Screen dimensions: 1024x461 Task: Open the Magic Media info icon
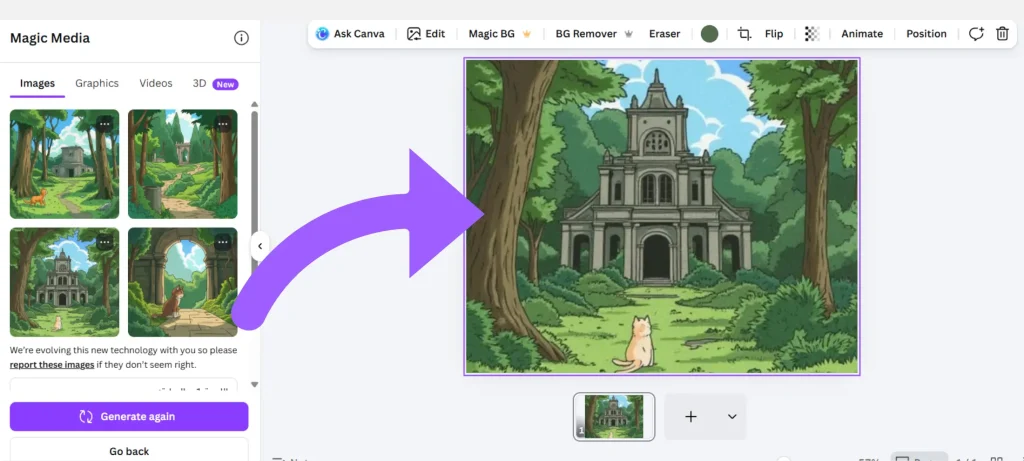tap(241, 38)
